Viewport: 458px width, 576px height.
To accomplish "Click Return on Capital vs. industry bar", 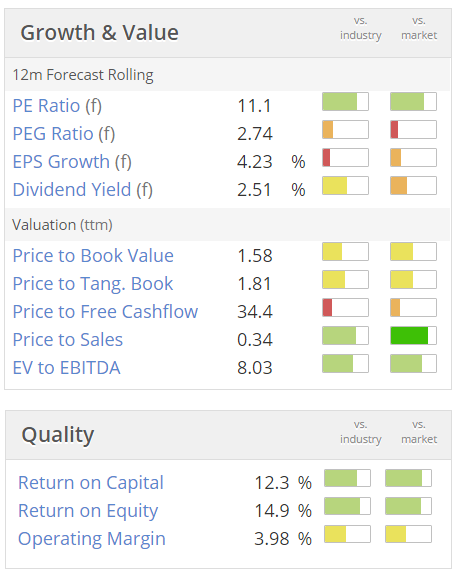I will pos(347,478).
